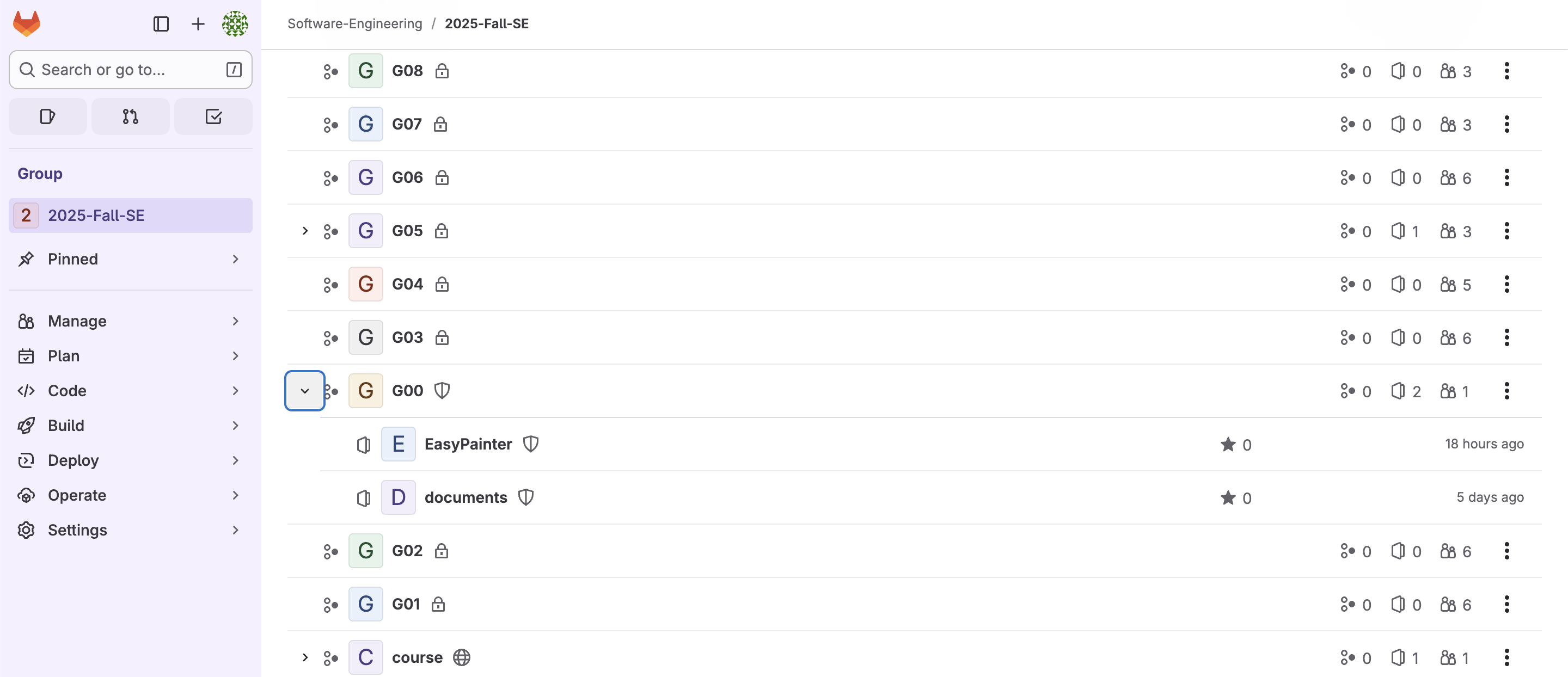Collapse the G00 subgroup
Image resolution: width=1568 pixels, height=677 pixels.
click(x=305, y=391)
